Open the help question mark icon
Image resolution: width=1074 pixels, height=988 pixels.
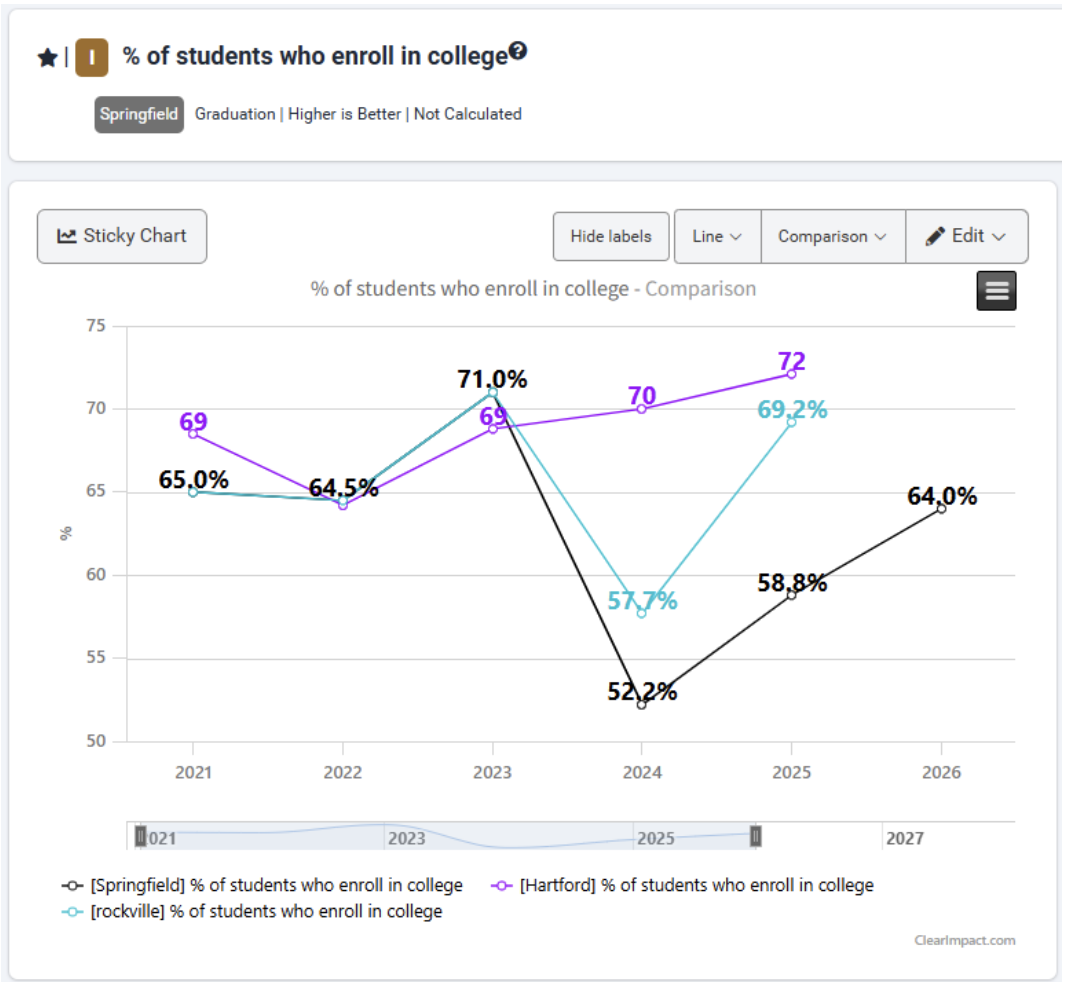pyautogui.click(x=518, y=51)
